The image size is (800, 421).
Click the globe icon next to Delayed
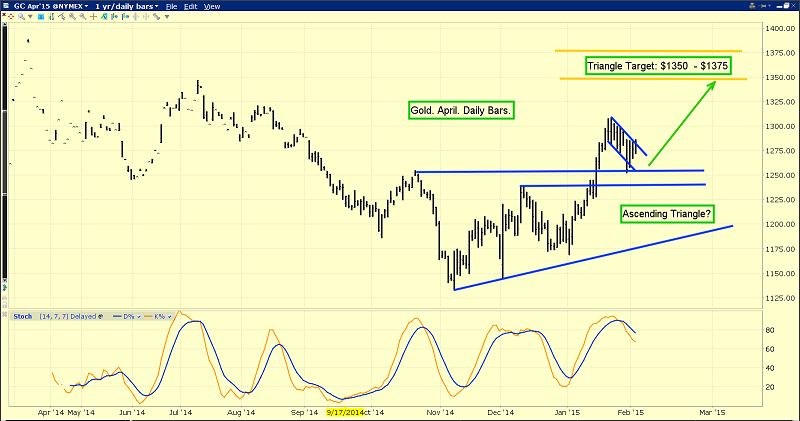pos(101,316)
